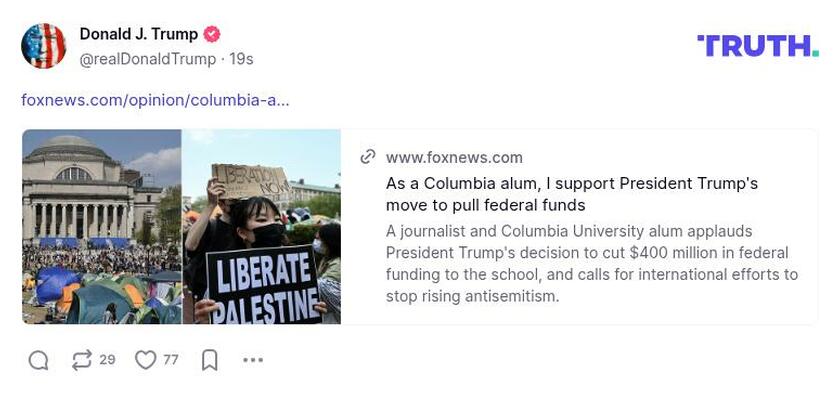The image size is (840, 406).
Task: Click the TRUTH. logo
Action: coord(757,45)
